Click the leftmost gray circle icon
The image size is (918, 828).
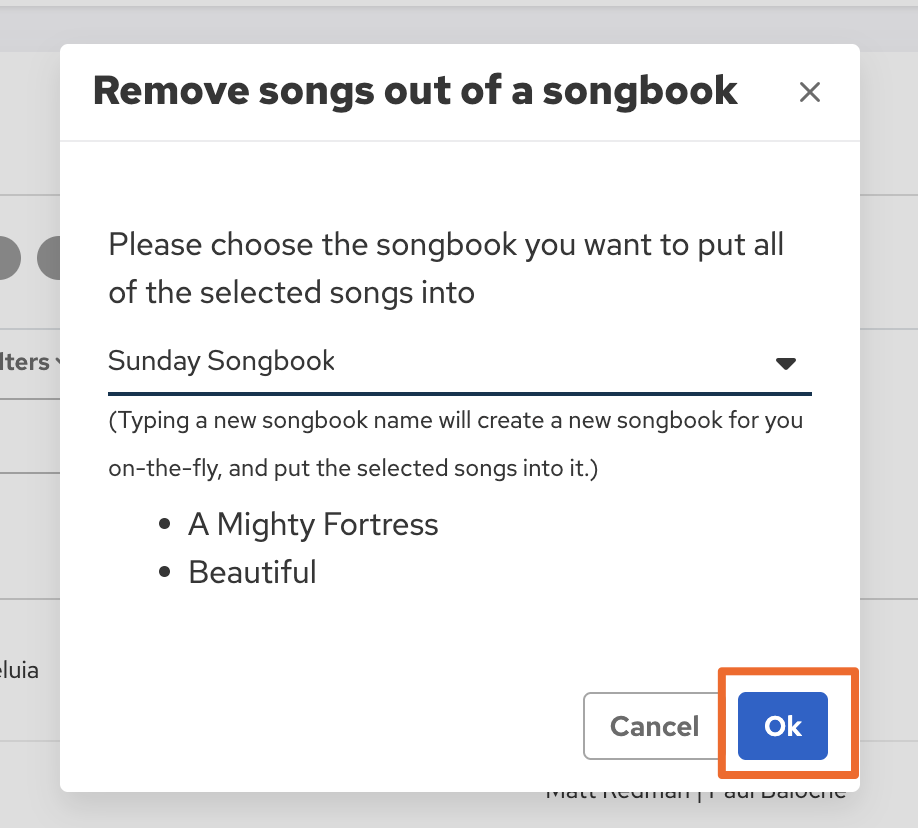click(x=8, y=258)
